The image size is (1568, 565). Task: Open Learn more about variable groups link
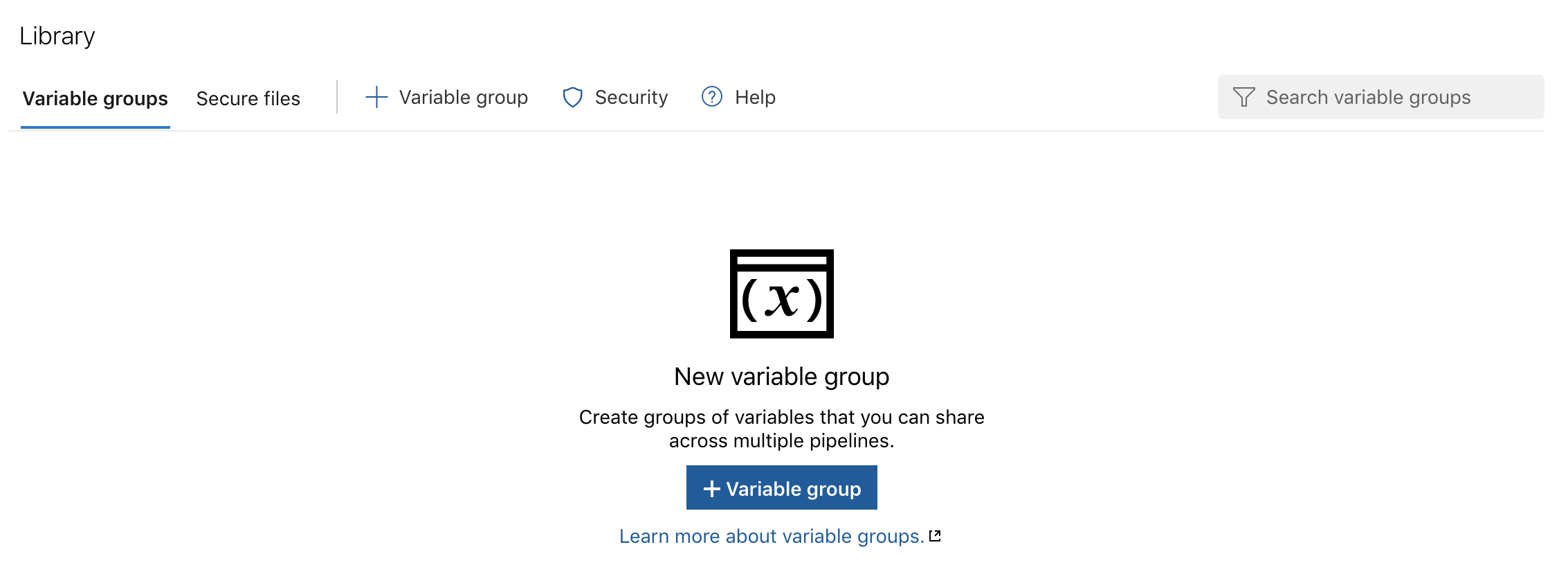(x=772, y=536)
